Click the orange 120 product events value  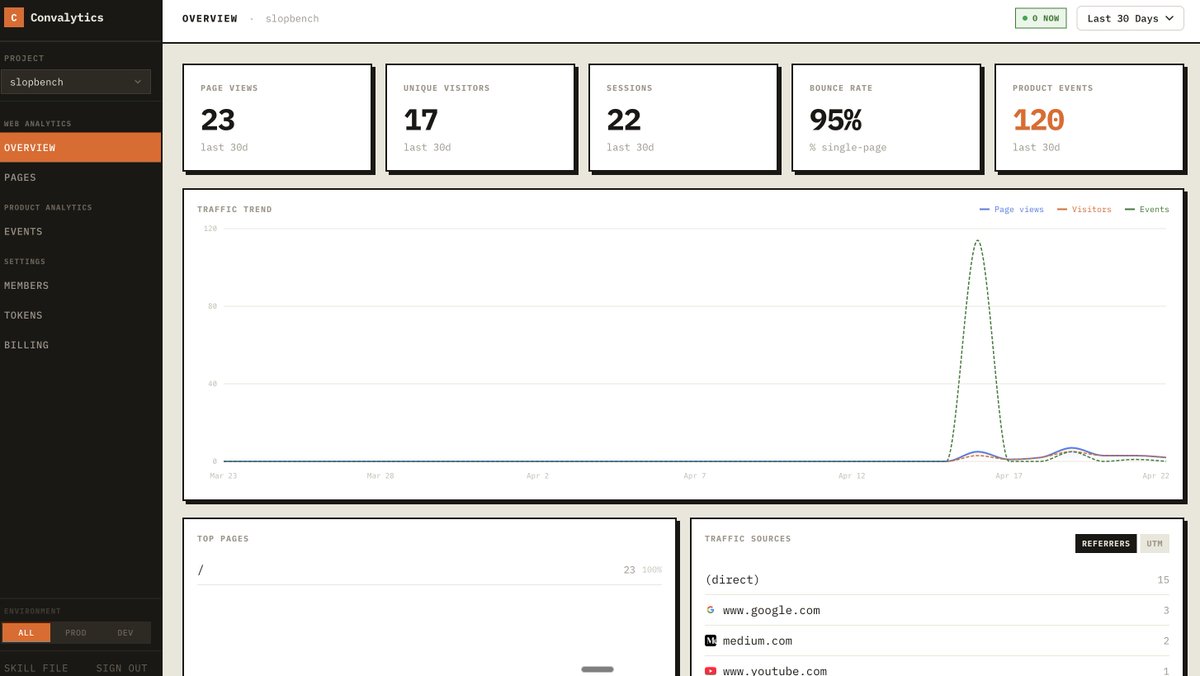click(x=1038, y=120)
